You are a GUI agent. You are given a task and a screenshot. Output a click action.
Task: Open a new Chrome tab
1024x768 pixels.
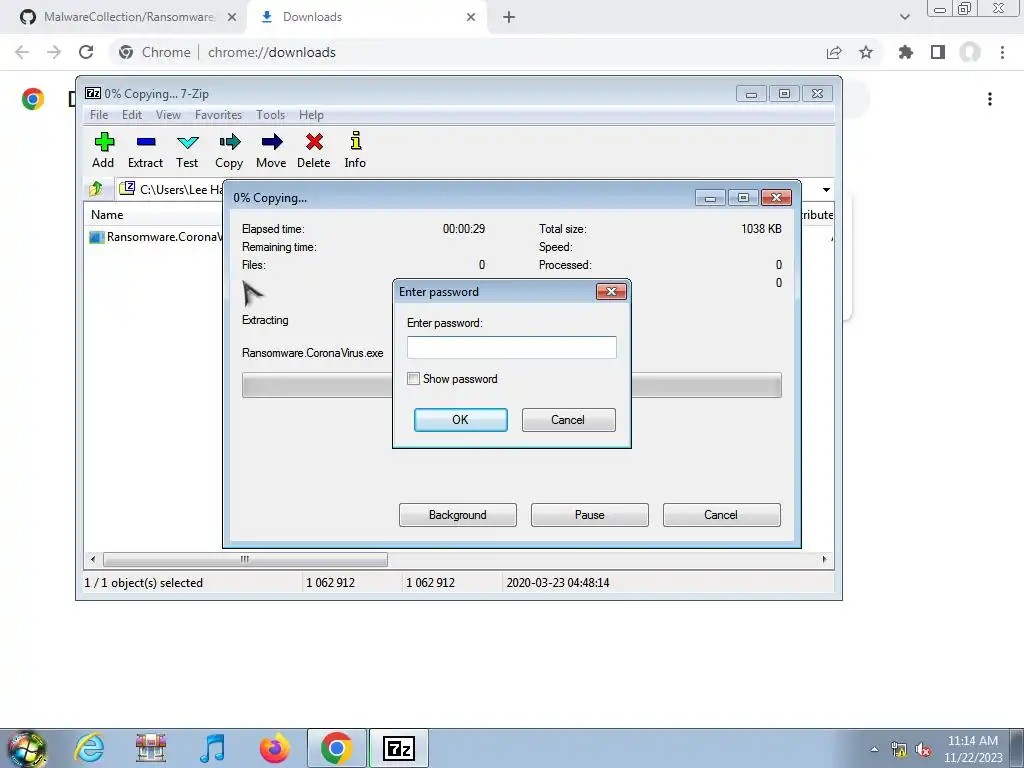pos(509,17)
